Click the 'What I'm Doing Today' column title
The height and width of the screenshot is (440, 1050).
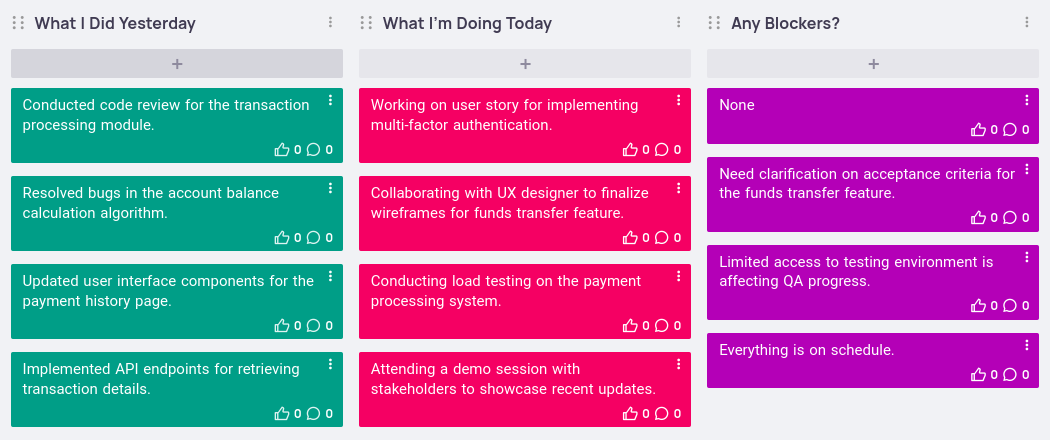click(x=467, y=23)
